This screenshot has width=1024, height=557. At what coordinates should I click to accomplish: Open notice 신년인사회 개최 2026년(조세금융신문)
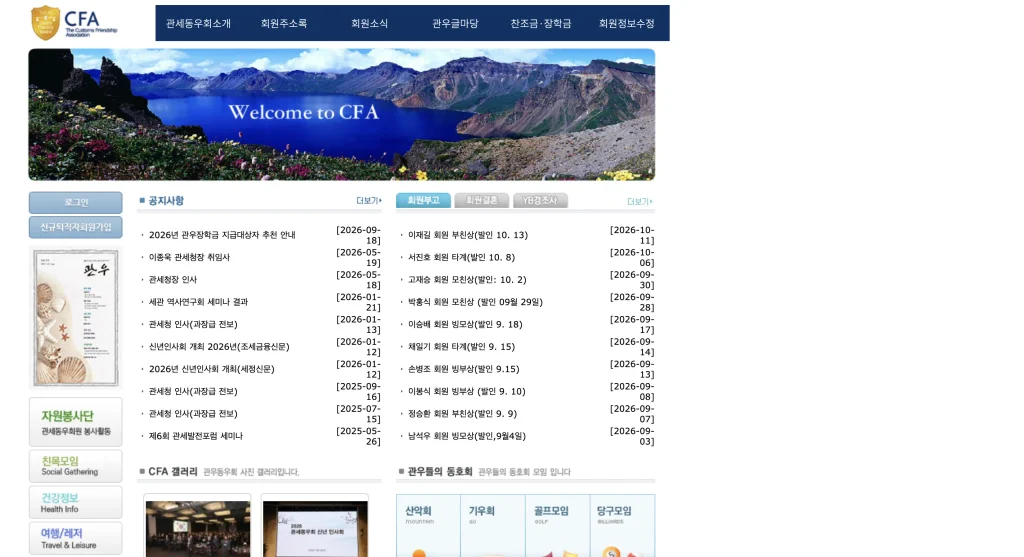[219, 347]
